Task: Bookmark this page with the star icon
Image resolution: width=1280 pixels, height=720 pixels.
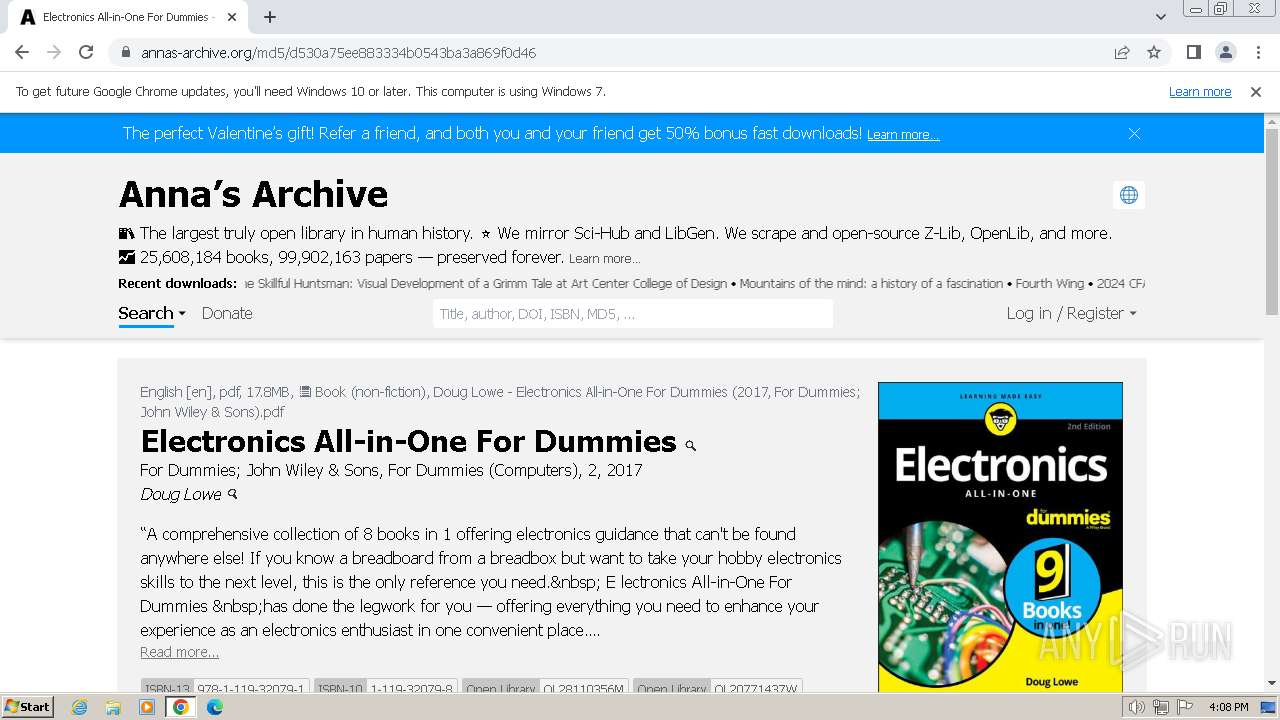Action: pyautogui.click(x=1154, y=52)
